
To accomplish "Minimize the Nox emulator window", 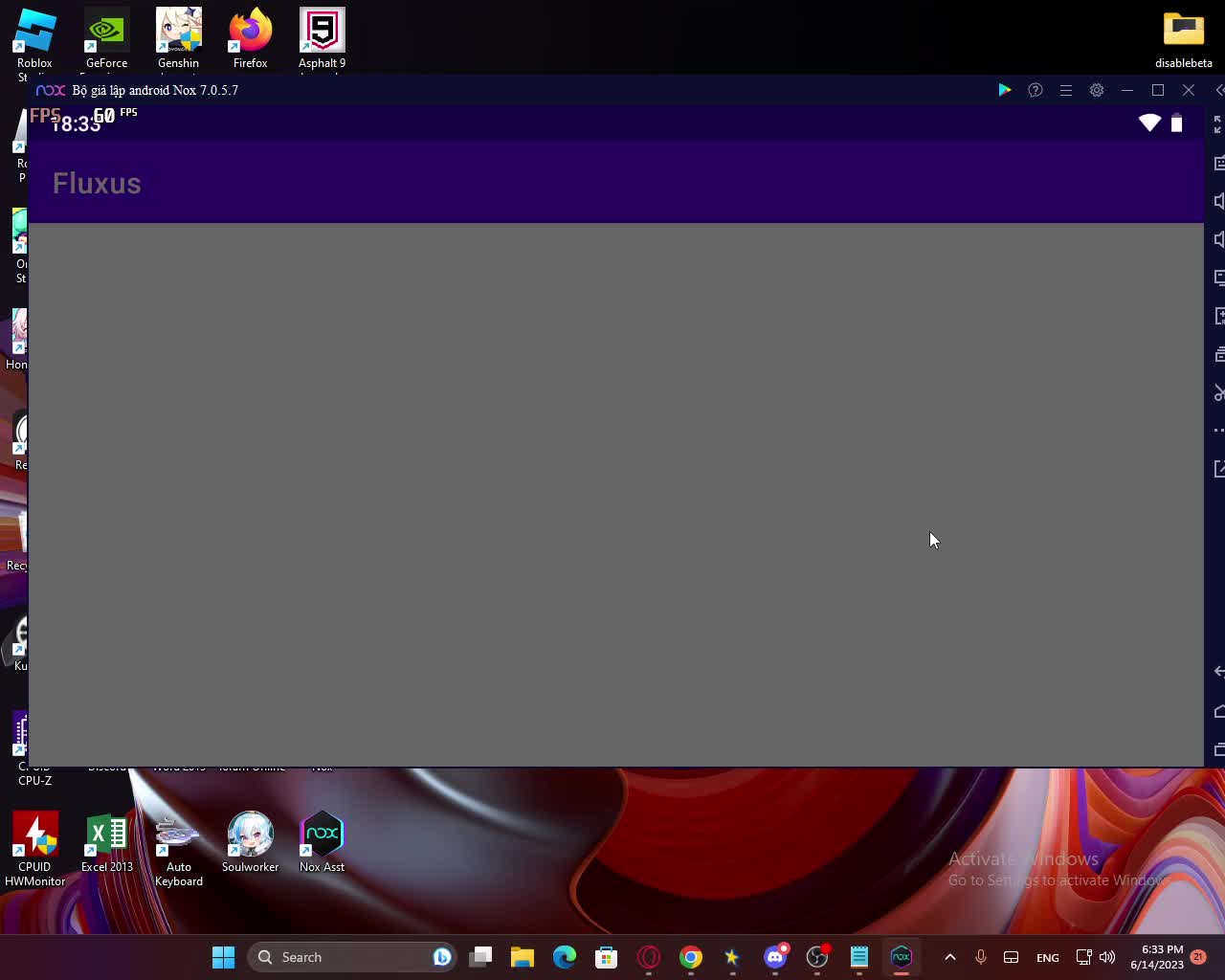I will coord(1127,90).
